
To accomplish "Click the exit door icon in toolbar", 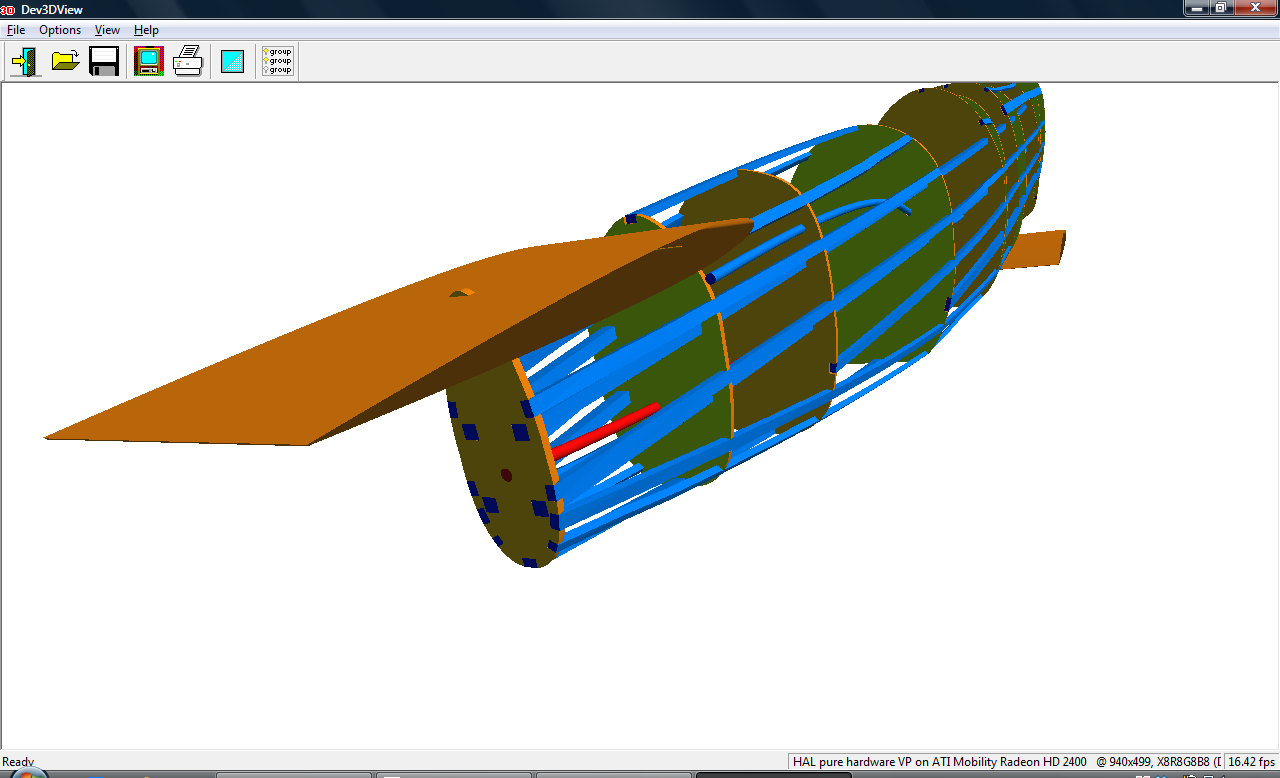I will click(24, 62).
